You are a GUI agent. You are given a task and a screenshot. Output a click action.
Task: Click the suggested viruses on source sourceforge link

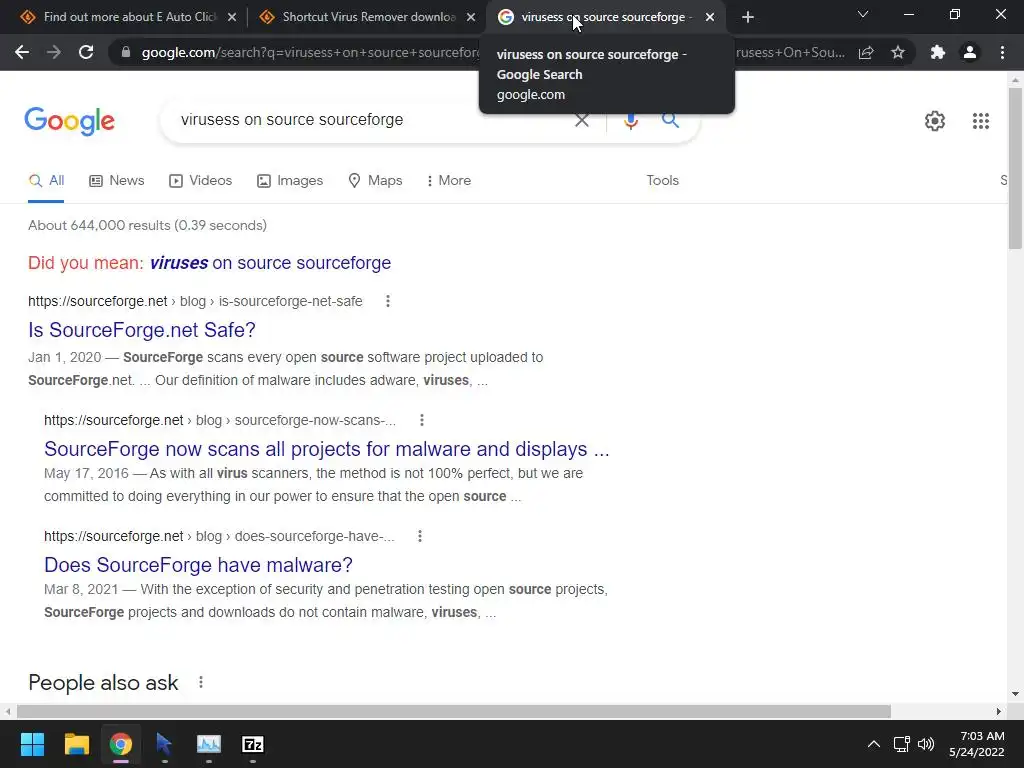coord(270,263)
